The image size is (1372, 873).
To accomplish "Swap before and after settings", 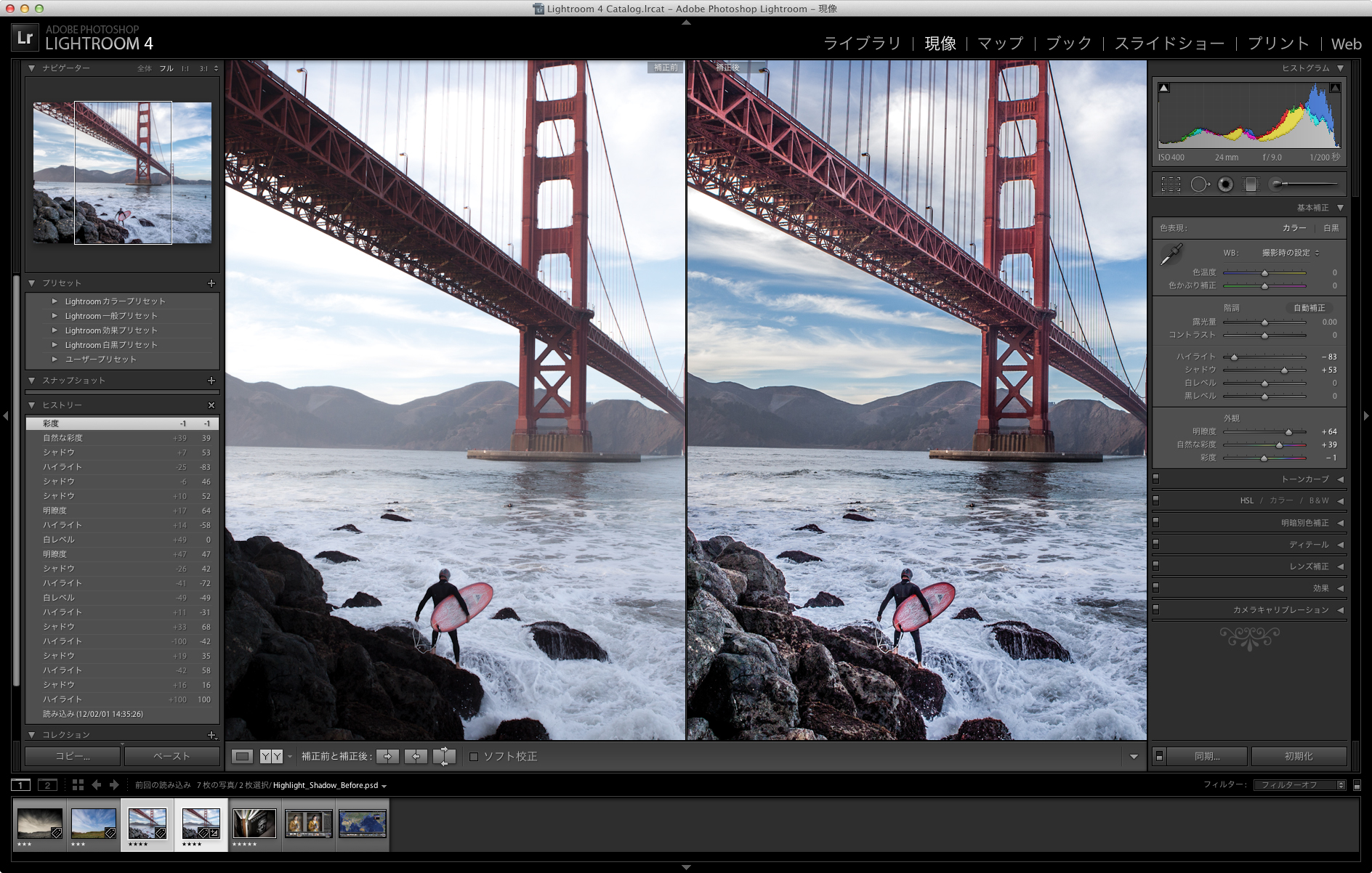I will click(444, 756).
